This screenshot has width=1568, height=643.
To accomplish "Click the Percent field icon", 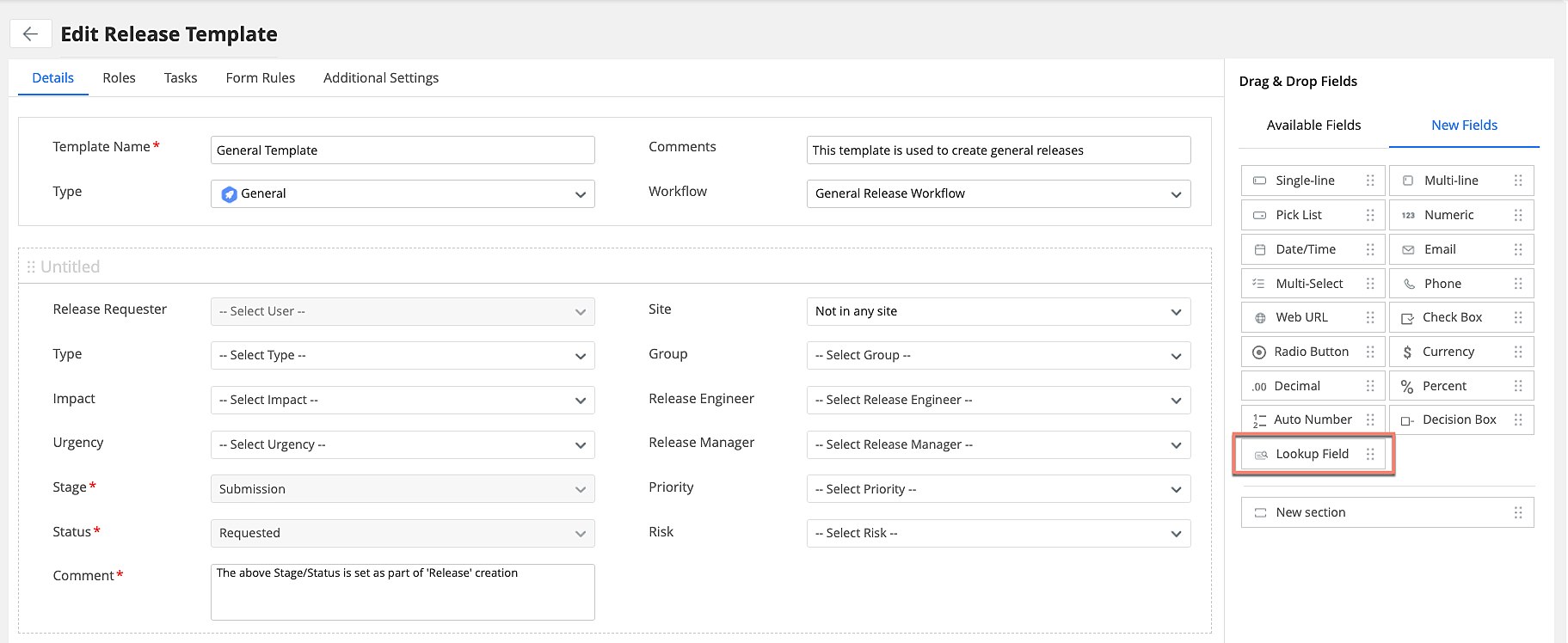I will point(1407,387).
